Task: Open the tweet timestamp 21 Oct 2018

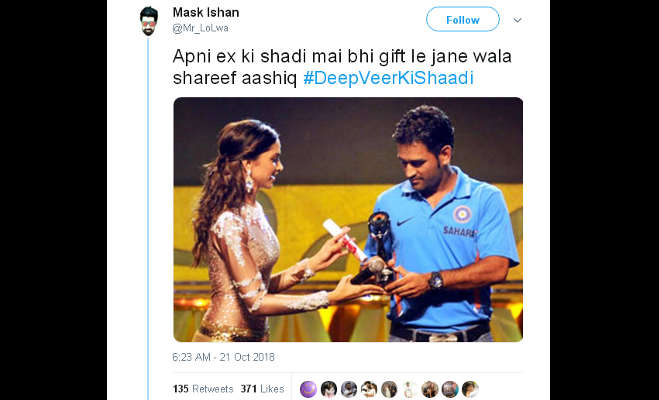Action: pos(224,357)
